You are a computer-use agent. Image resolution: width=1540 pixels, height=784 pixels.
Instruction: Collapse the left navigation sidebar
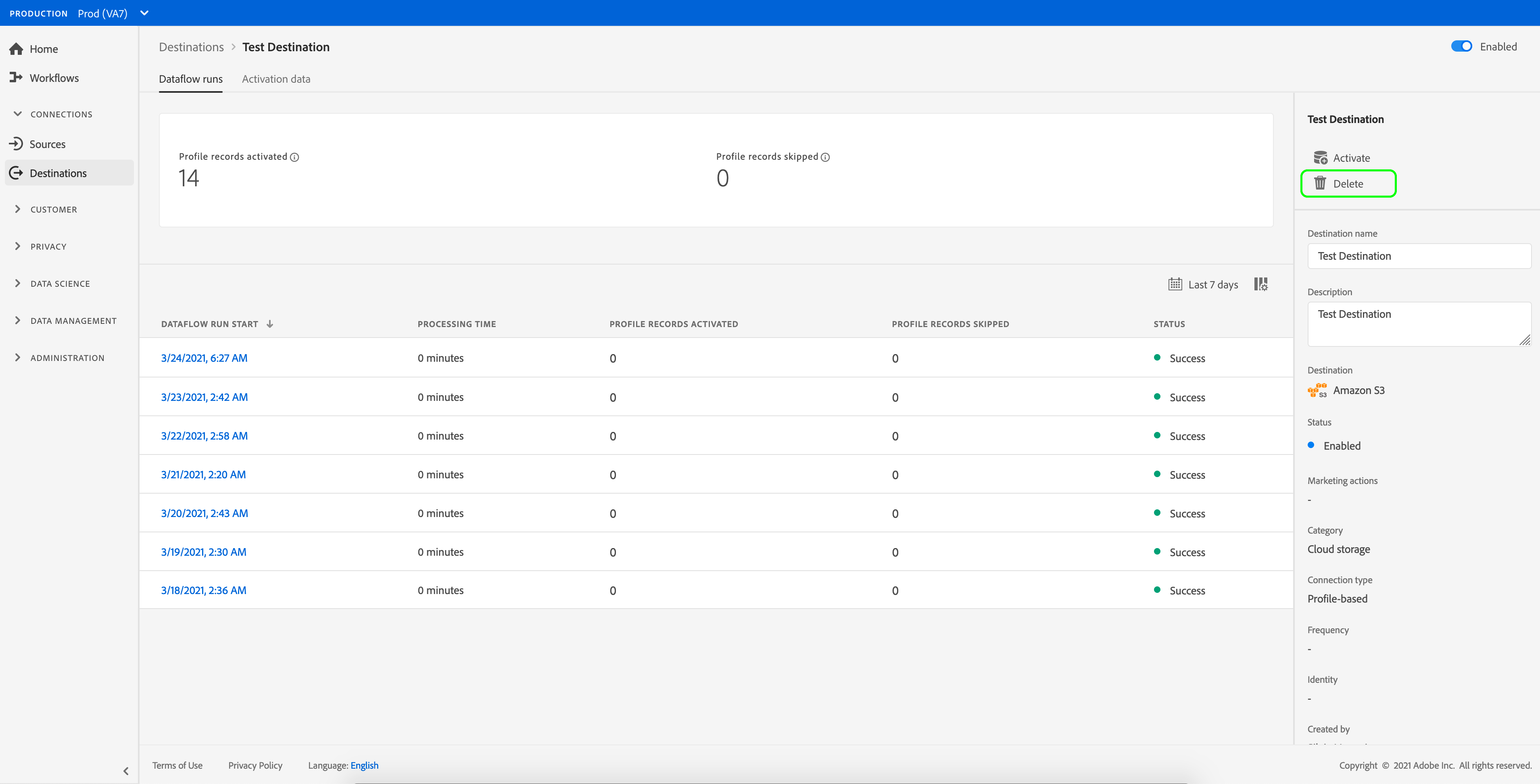pos(125,771)
